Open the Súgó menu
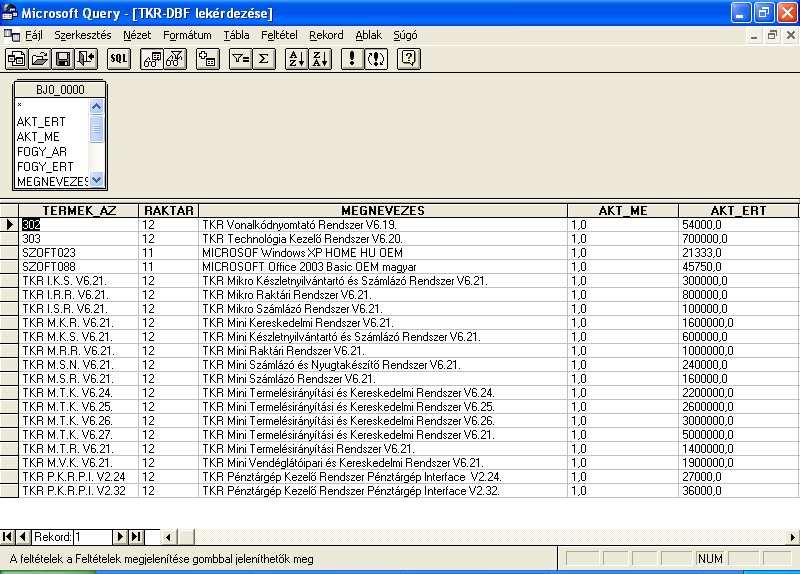The height and width of the screenshot is (574, 800). tap(405, 35)
